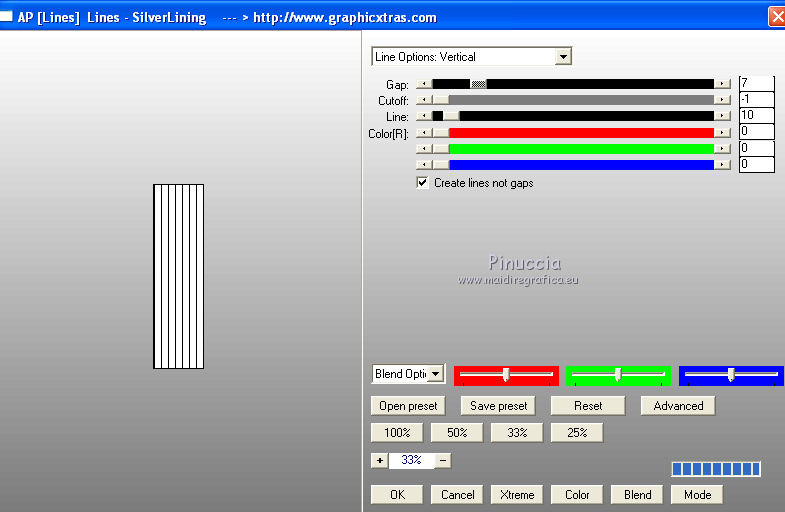Screen dimensions: 785x512
Task: Click the Xtreme button
Action: pos(517,494)
